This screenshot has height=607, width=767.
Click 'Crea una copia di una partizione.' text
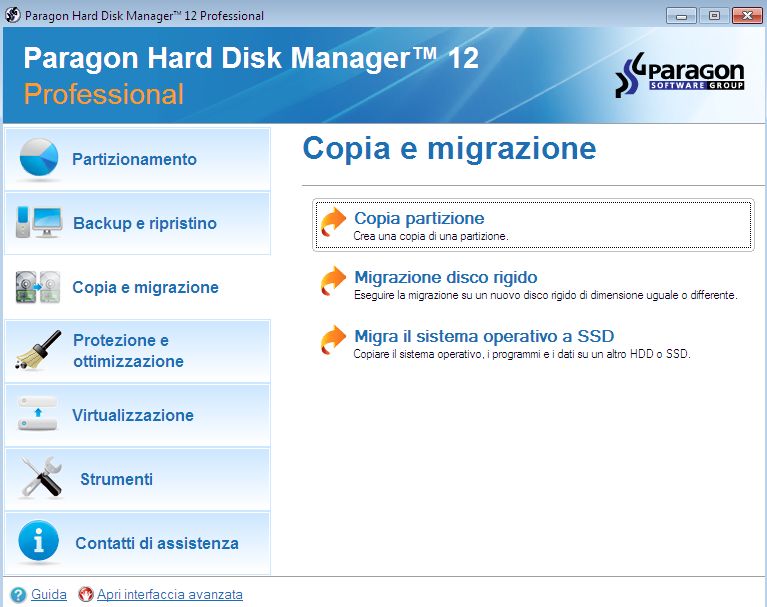(x=431, y=236)
